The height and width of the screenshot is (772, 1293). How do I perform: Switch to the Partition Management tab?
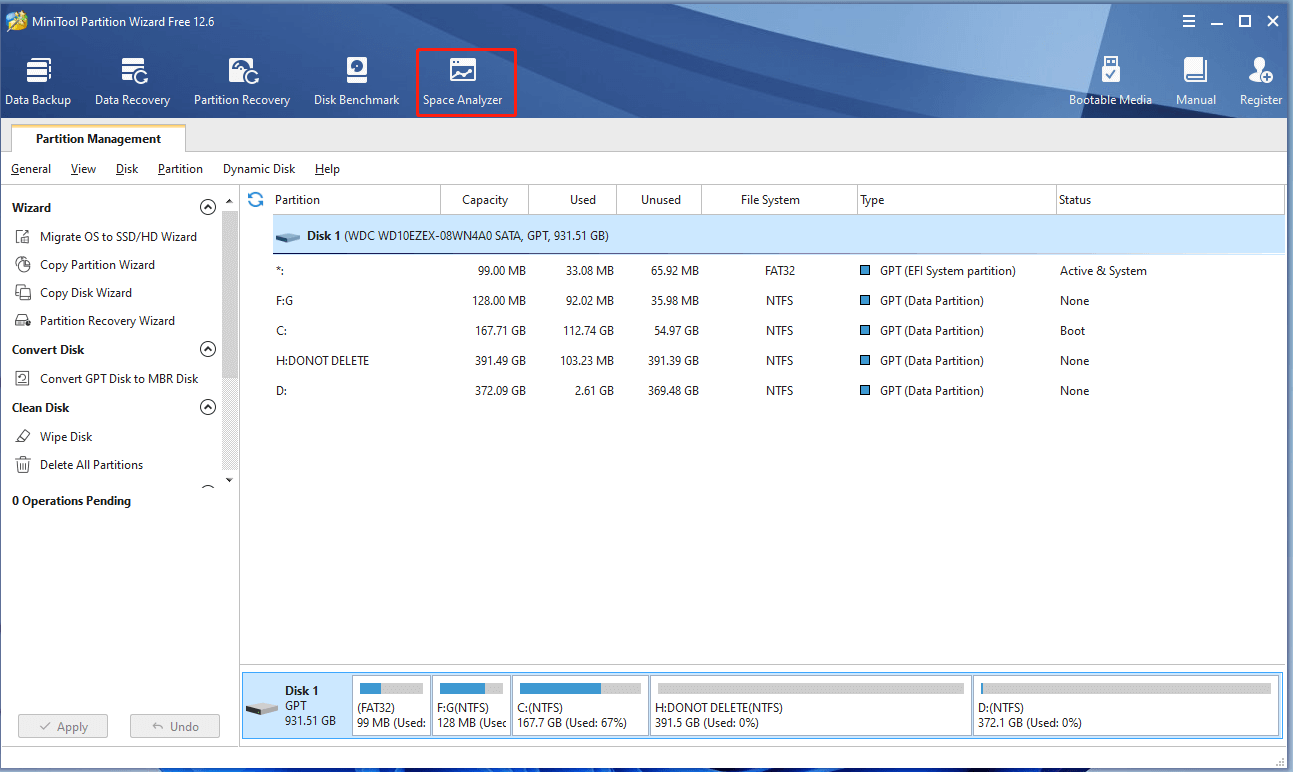point(98,139)
